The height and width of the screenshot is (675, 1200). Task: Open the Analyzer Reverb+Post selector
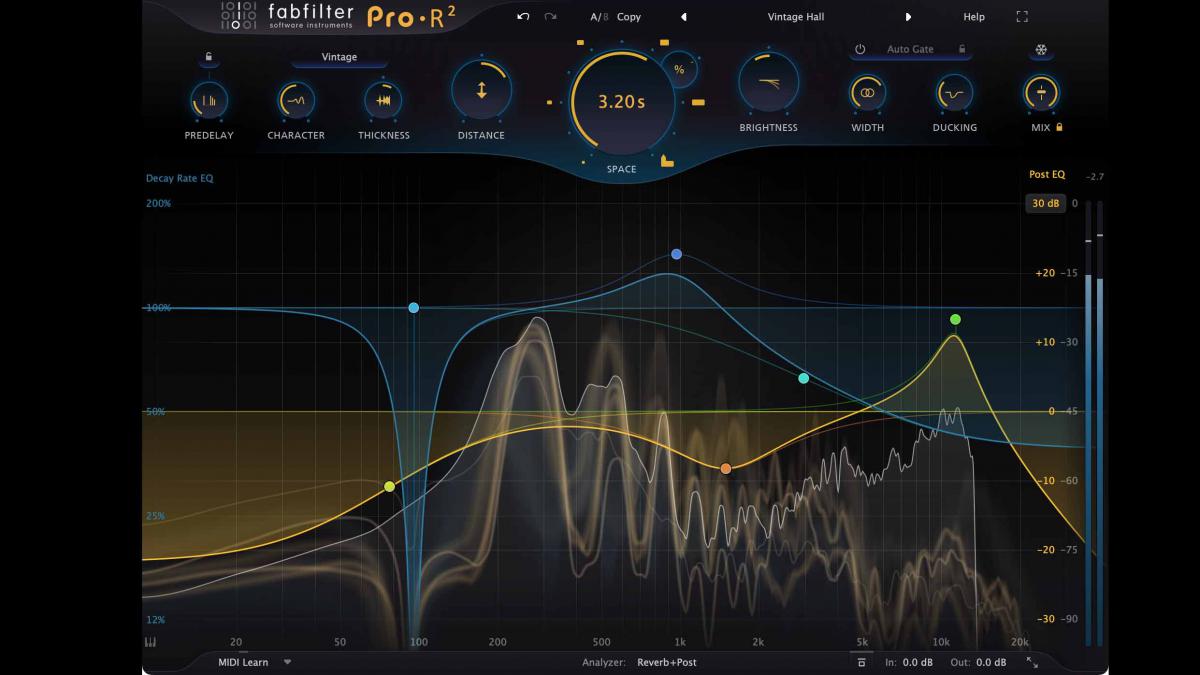click(x=667, y=662)
